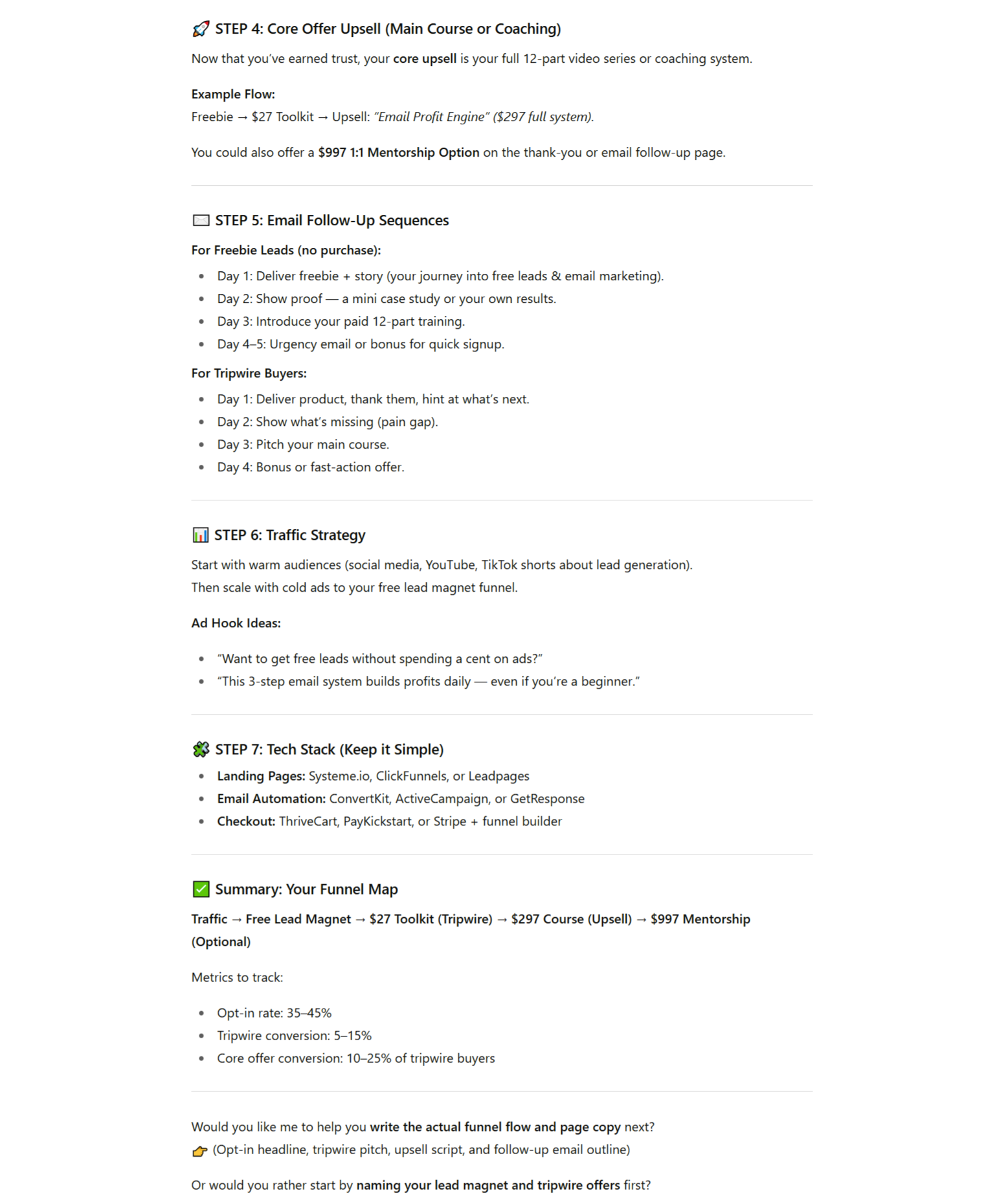1008x1204 pixels.
Task: Click the "For Tripwire Buyers:" subheading
Action: [x=249, y=373]
